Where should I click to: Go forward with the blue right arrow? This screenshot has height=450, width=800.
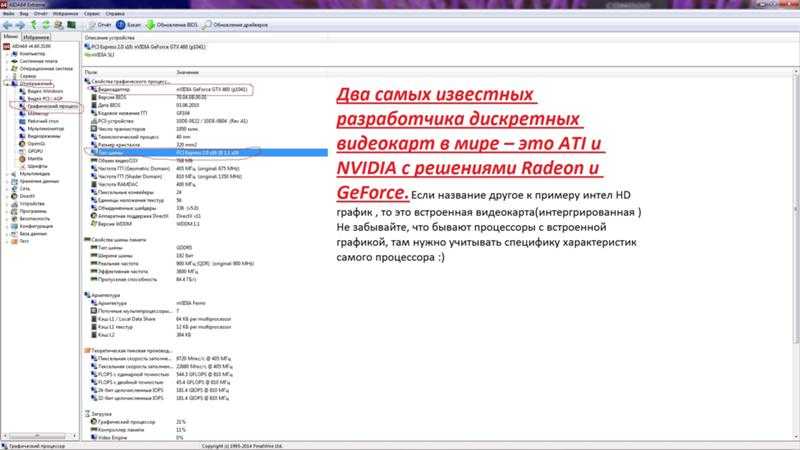(x=20, y=25)
